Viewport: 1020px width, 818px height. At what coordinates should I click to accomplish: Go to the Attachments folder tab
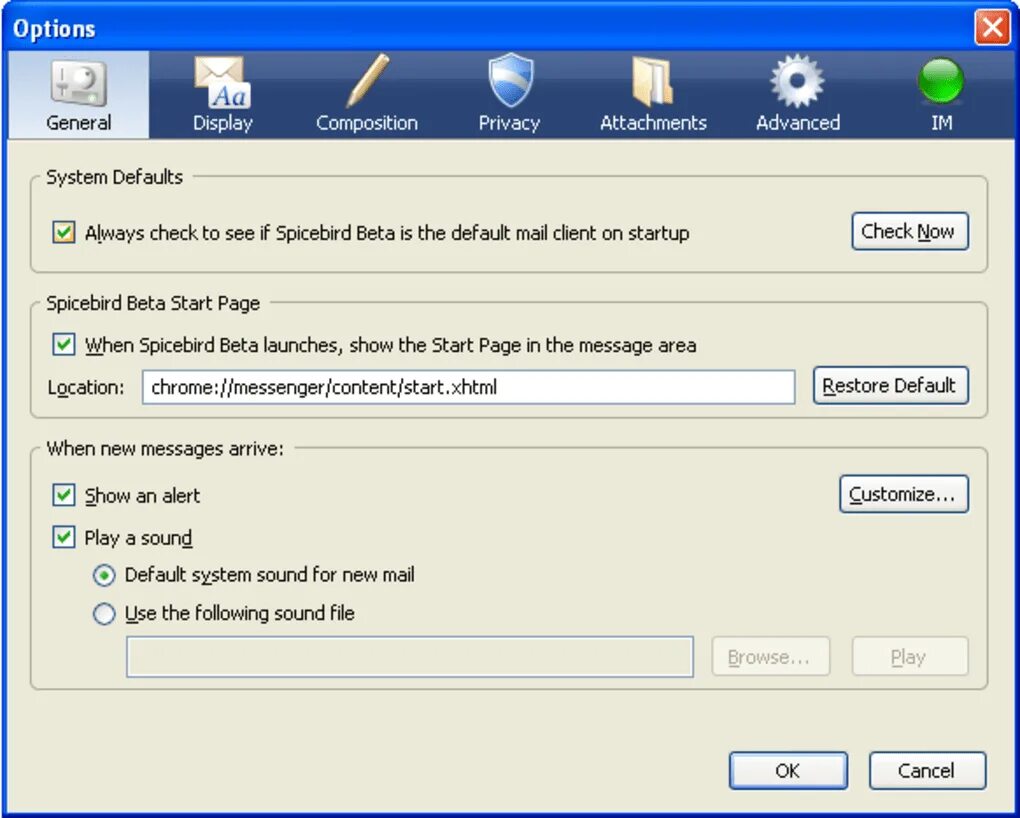click(x=653, y=95)
